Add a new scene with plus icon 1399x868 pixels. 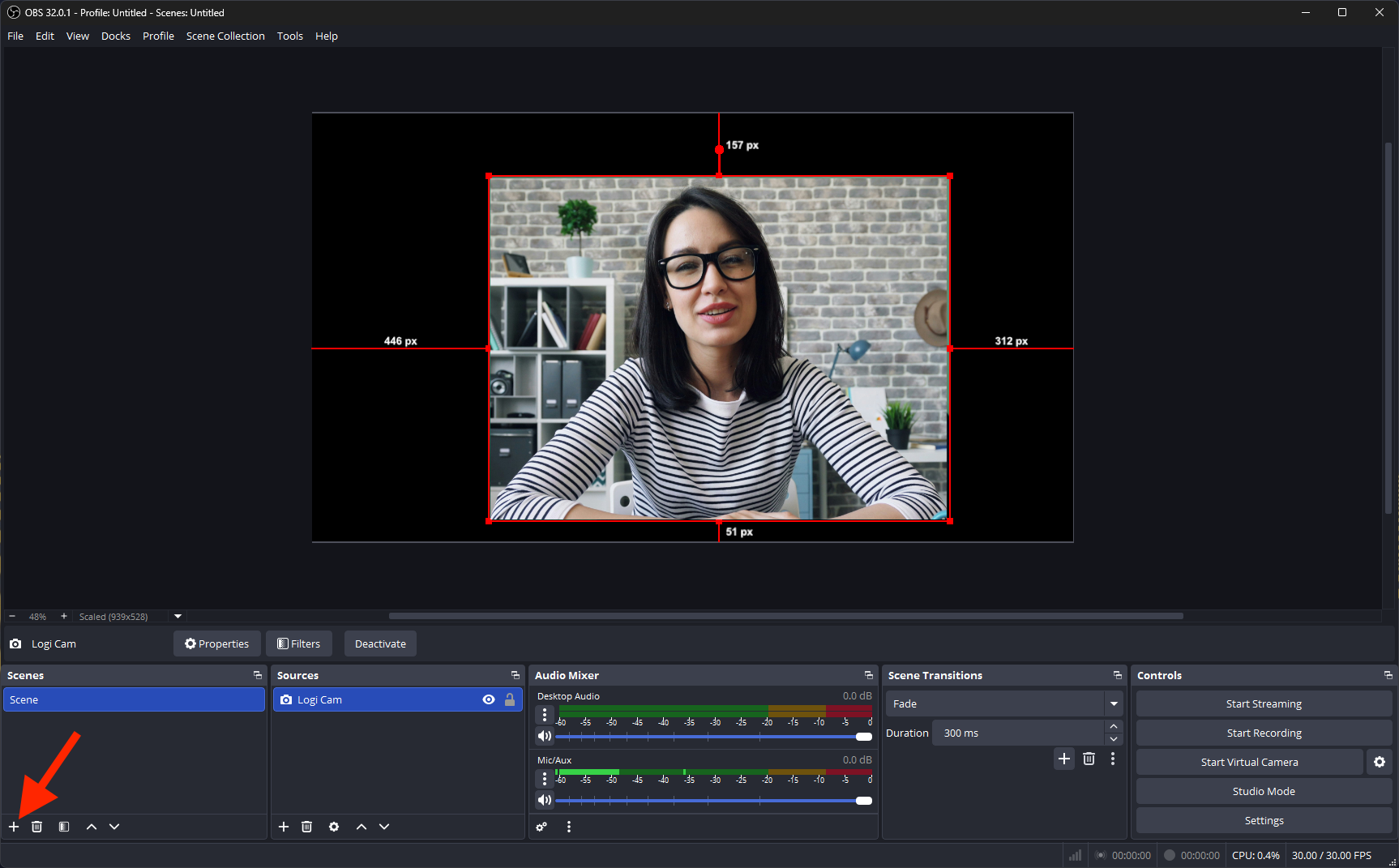pyautogui.click(x=14, y=827)
